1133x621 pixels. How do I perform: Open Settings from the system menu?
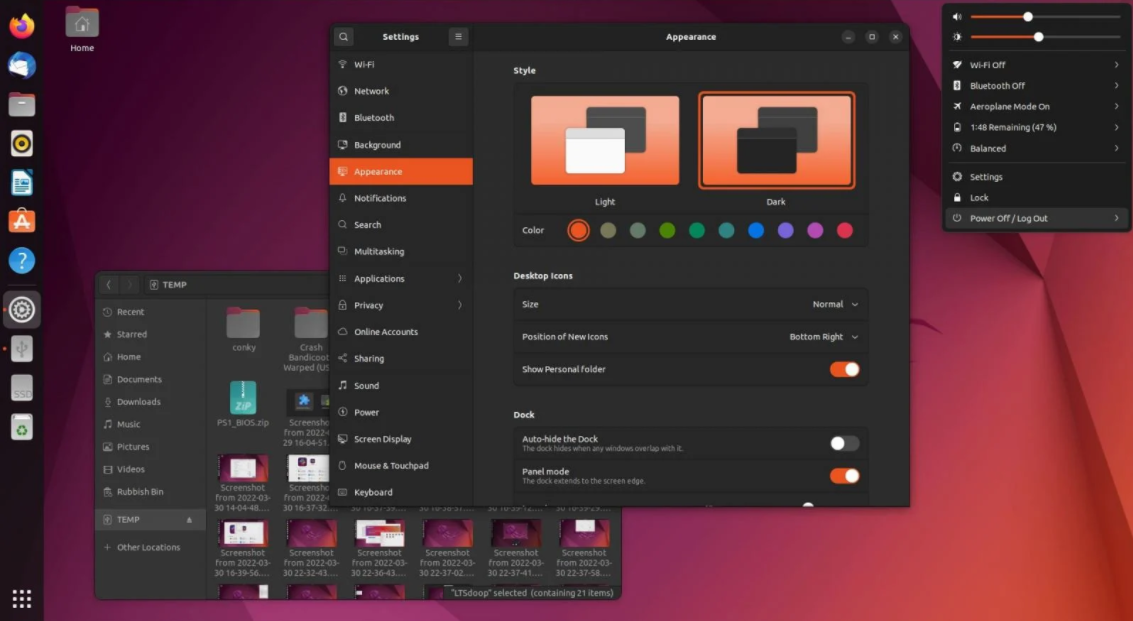(1036, 176)
